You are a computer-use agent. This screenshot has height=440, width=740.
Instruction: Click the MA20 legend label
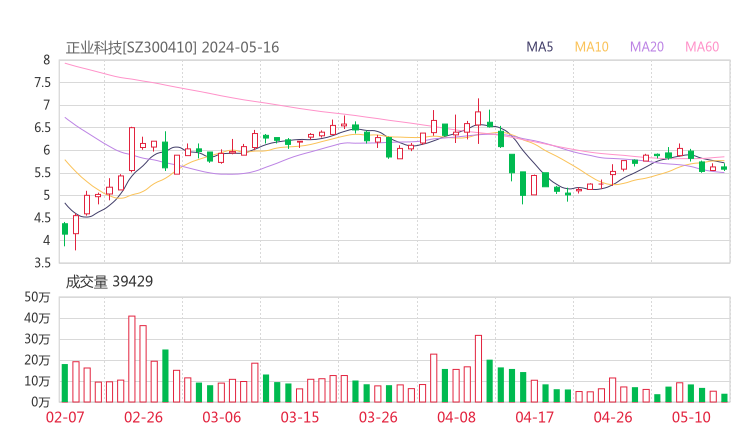pyautogui.click(x=647, y=47)
